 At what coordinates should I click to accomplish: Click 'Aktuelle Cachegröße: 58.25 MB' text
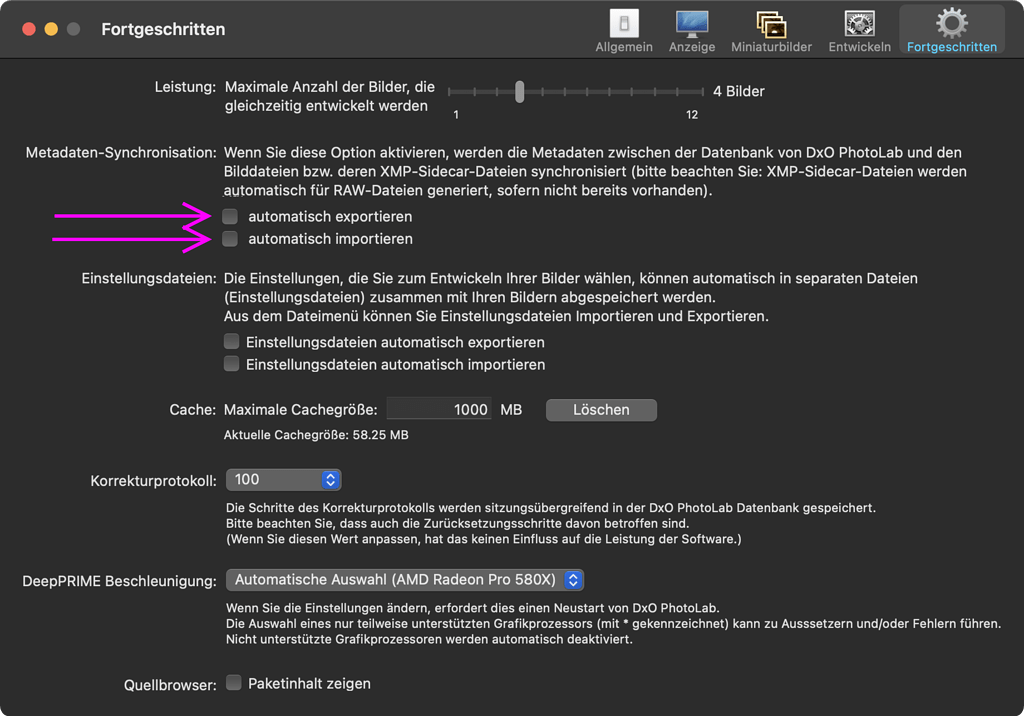[316, 435]
